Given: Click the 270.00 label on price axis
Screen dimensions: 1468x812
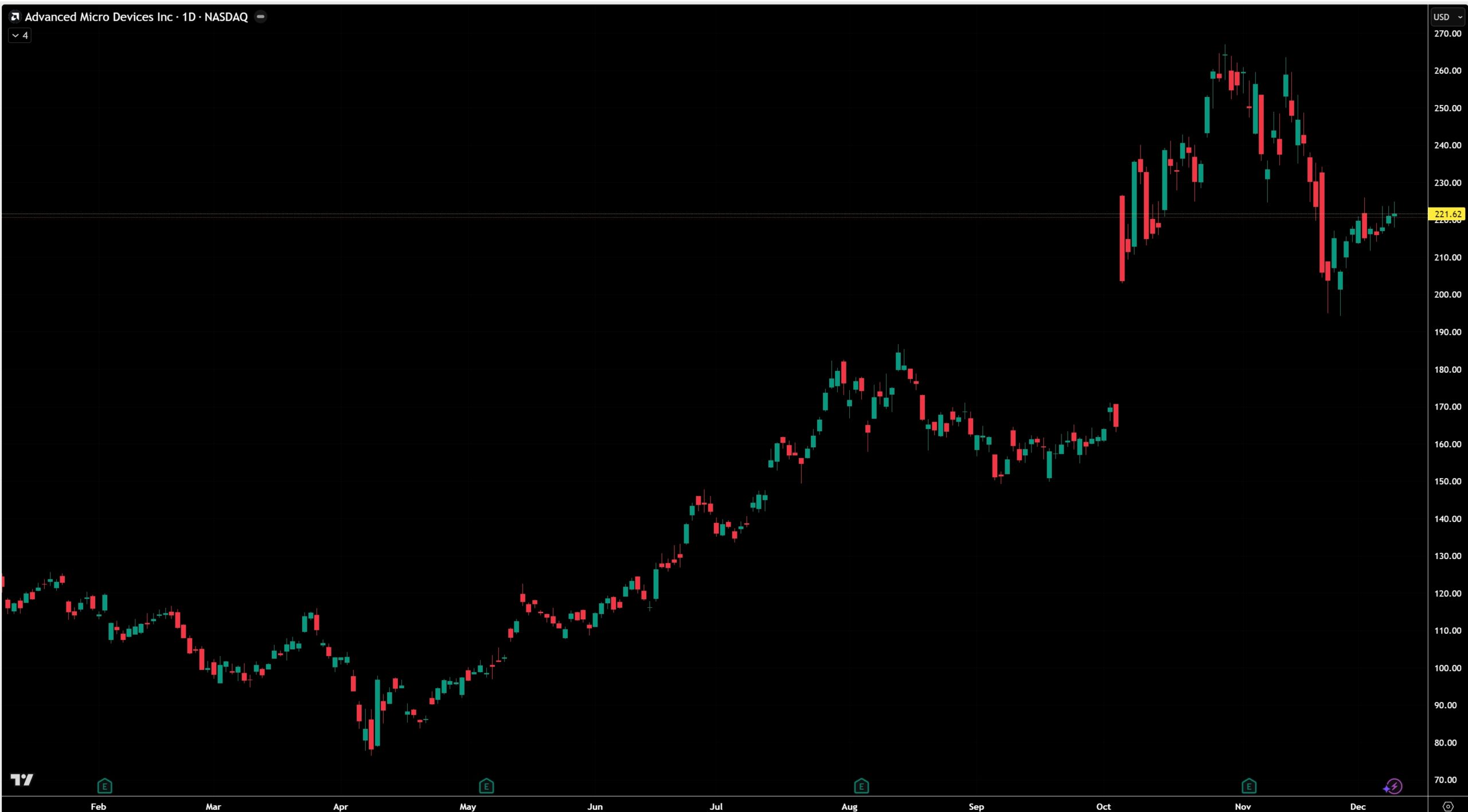Looking at the screenshot, I should 1447,33.
